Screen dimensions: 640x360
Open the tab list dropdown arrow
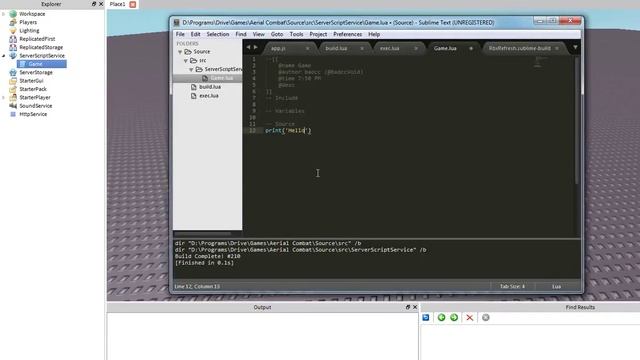575,47
